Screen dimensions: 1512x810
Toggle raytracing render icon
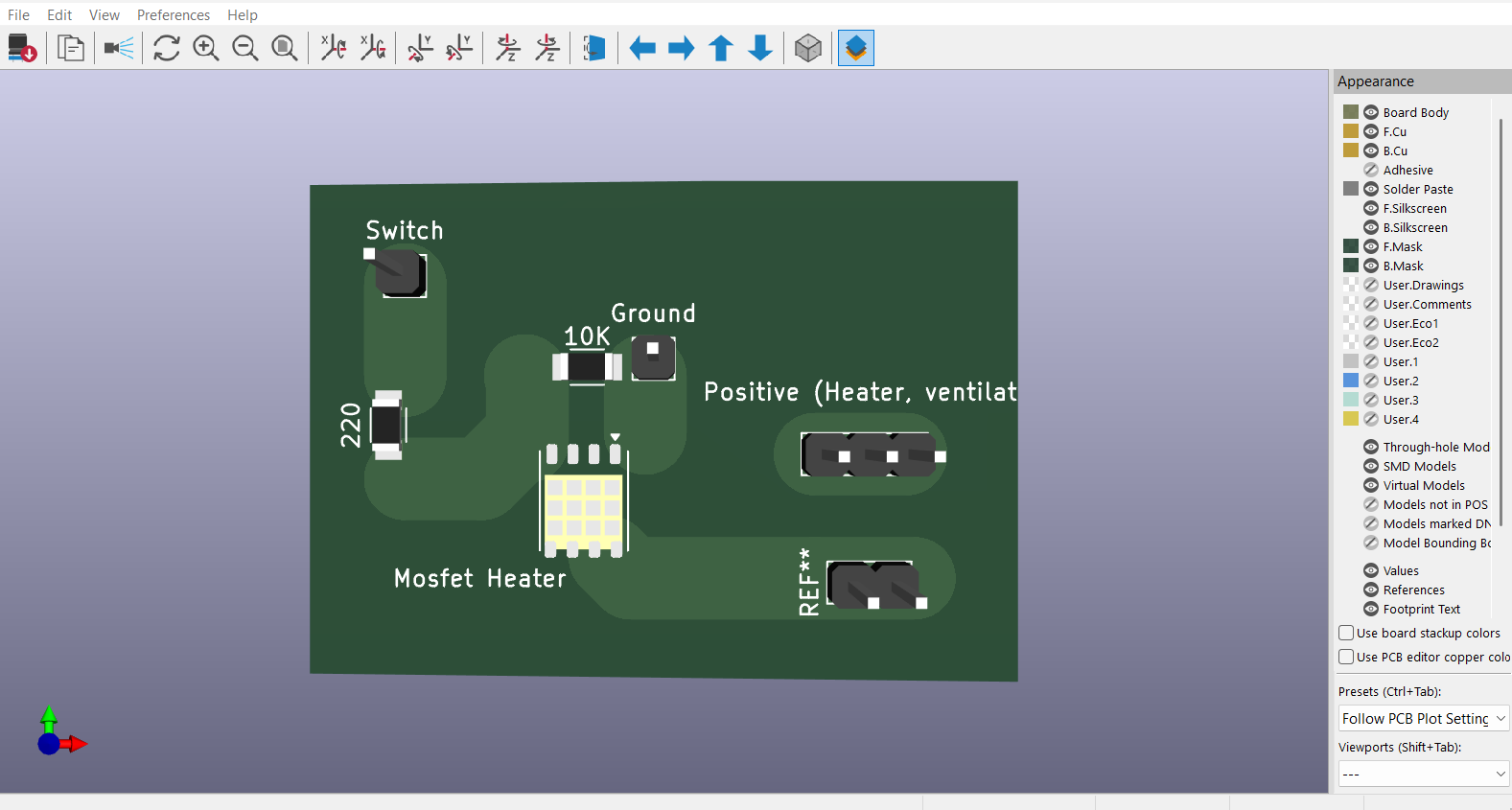tap(119, 48)
